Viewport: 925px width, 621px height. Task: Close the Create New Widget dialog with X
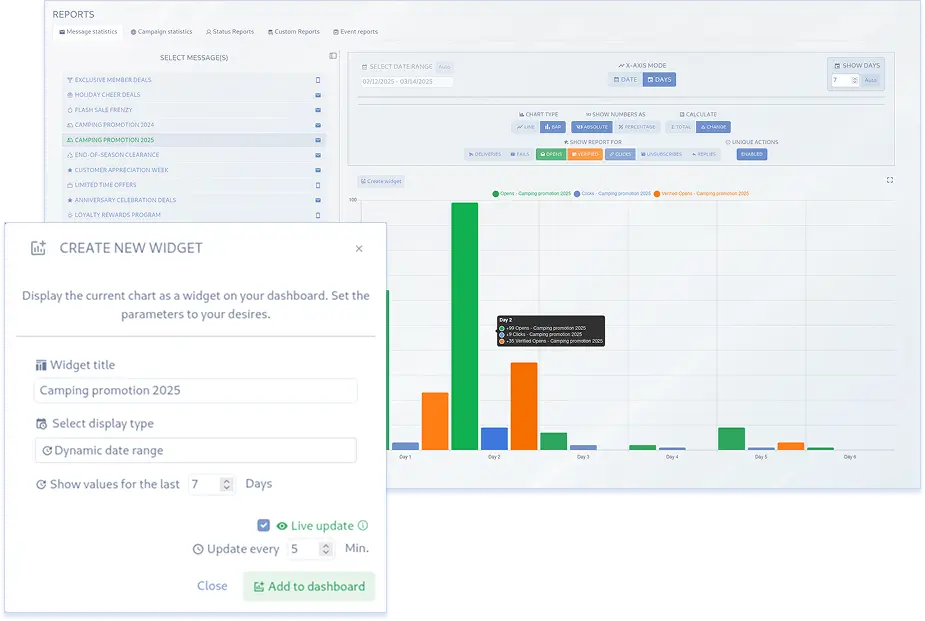click(359, 249)
